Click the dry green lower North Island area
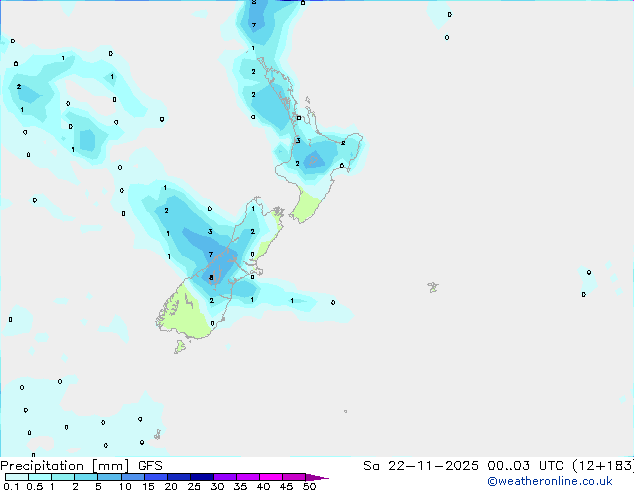Viewport: 634px width, 490px height. (304, 207)
